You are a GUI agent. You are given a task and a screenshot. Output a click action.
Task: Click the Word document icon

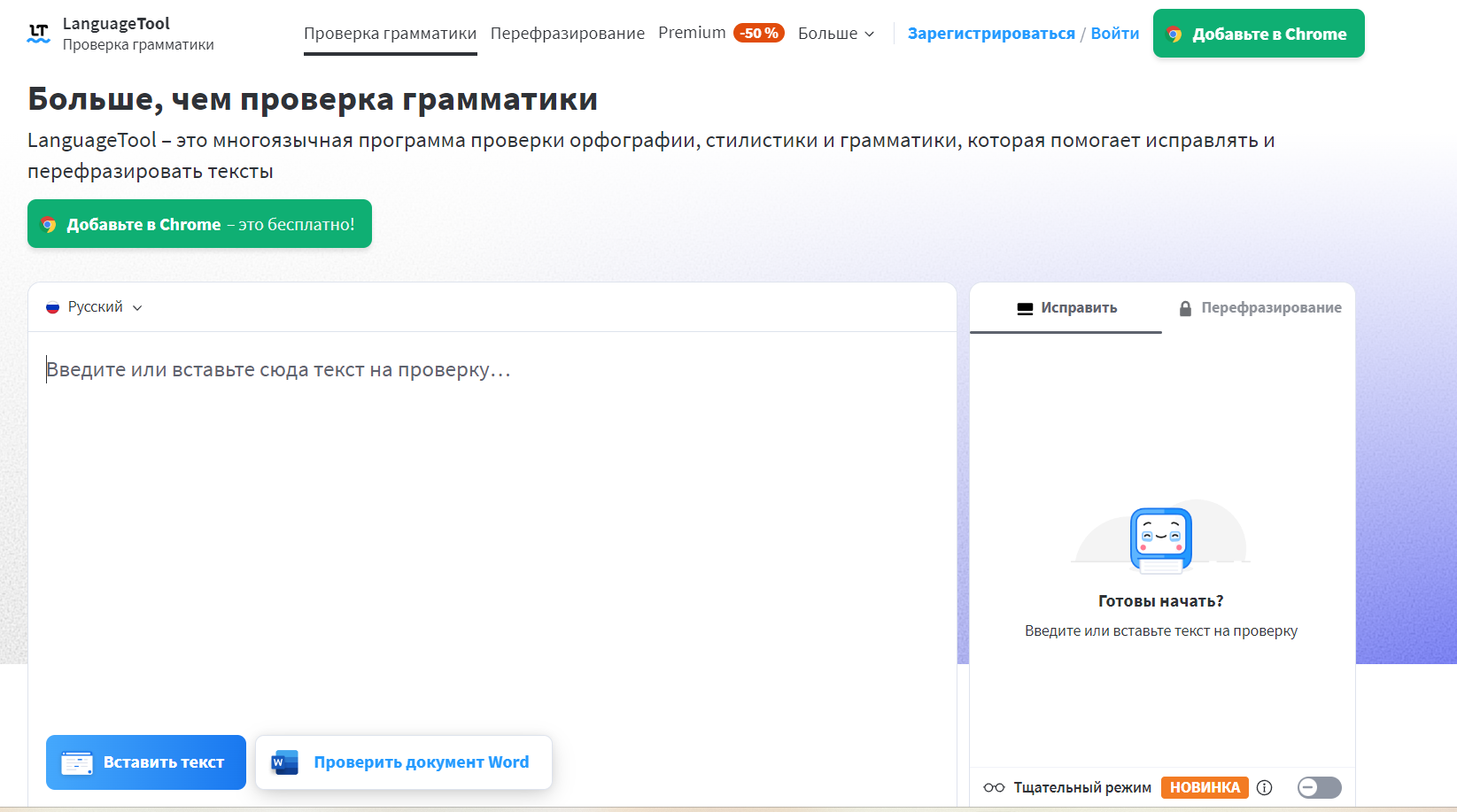coord(284,762)
